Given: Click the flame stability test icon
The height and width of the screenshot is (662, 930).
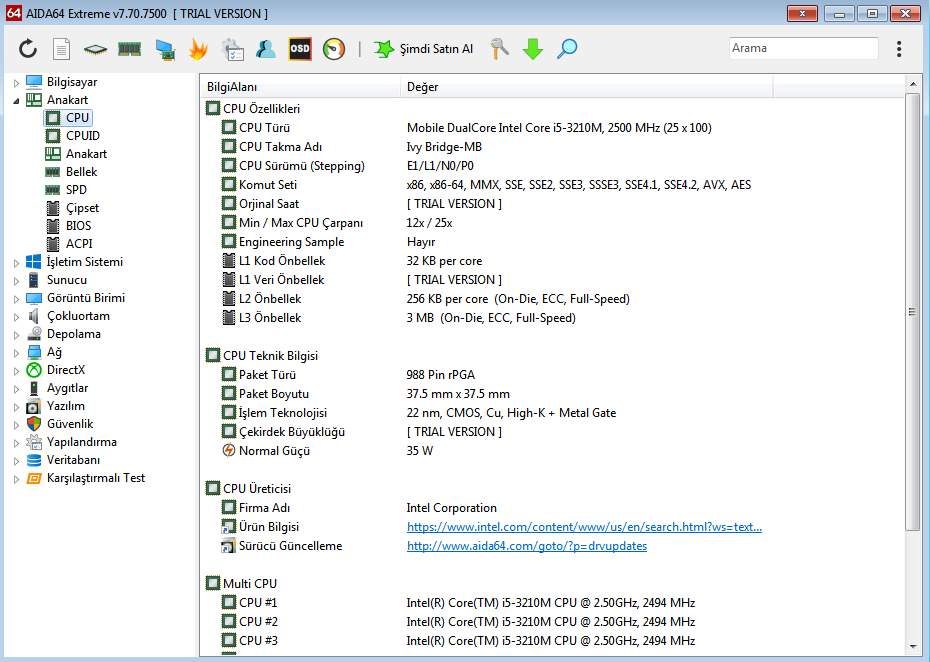Looking at the screenshot, I should pos(198,49).
